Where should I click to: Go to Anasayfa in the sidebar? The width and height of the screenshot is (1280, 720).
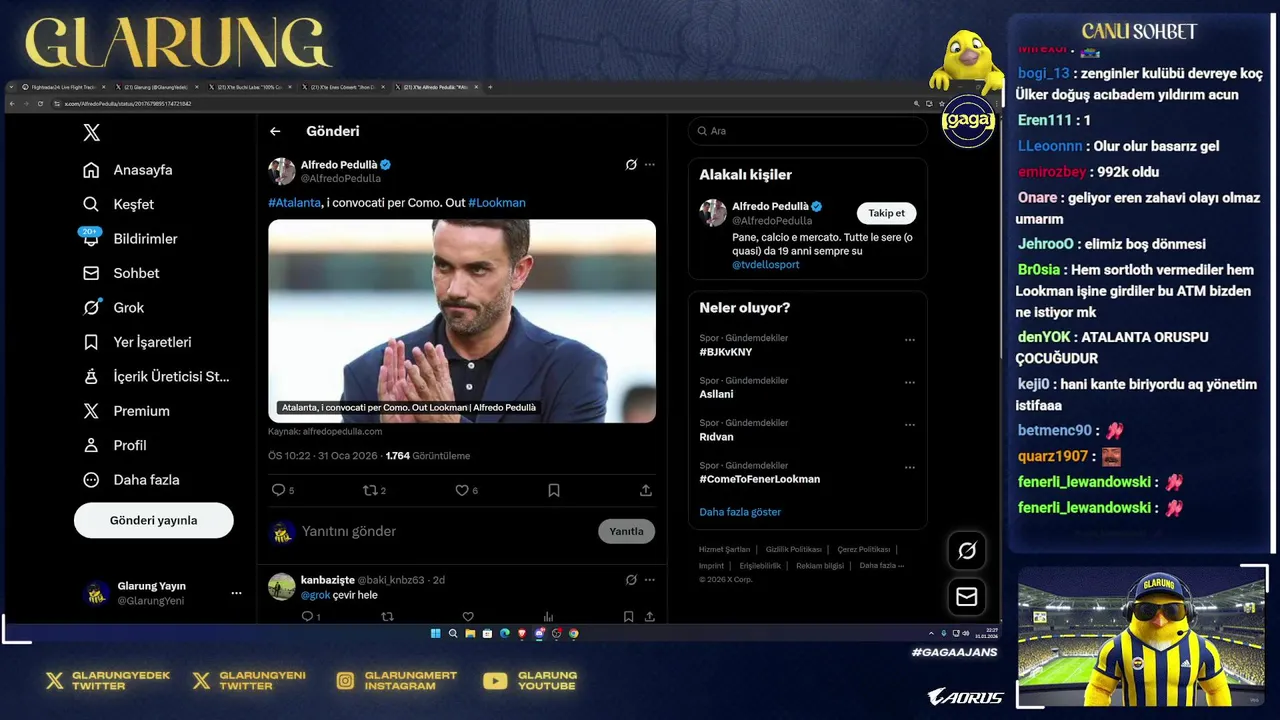pyautogui.click(x=128, y=170)
